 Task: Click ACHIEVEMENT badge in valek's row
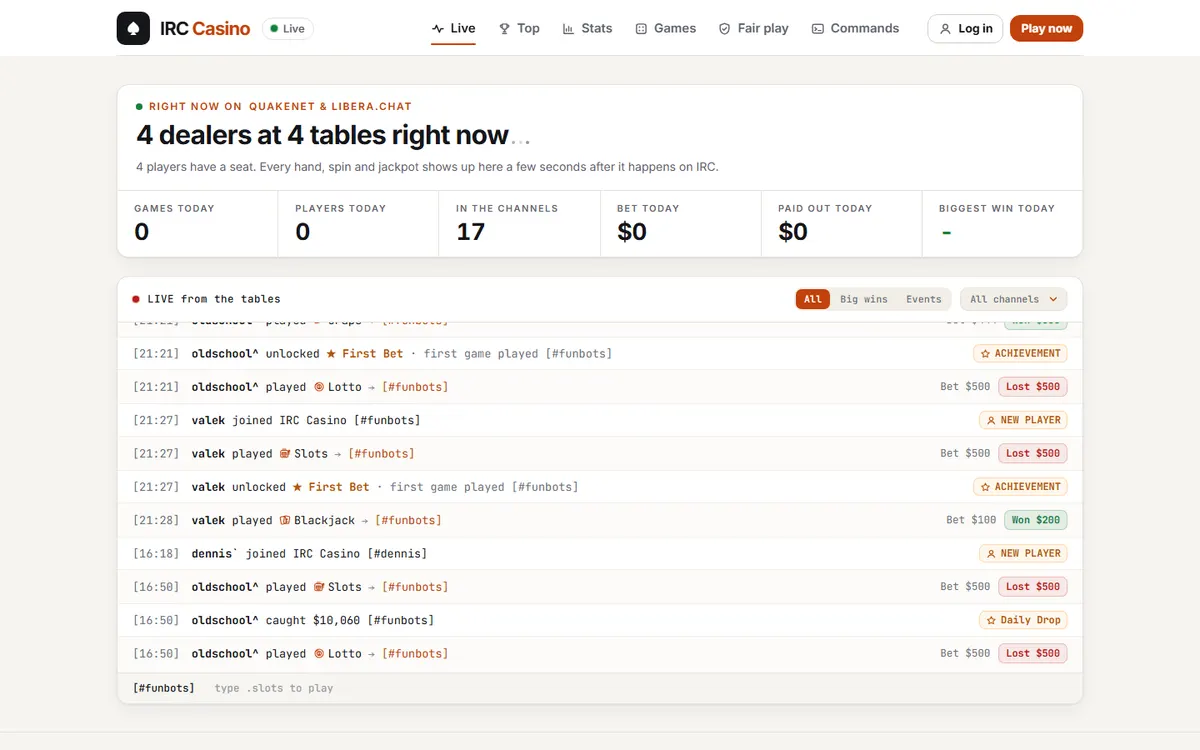tap(1020, 487)
